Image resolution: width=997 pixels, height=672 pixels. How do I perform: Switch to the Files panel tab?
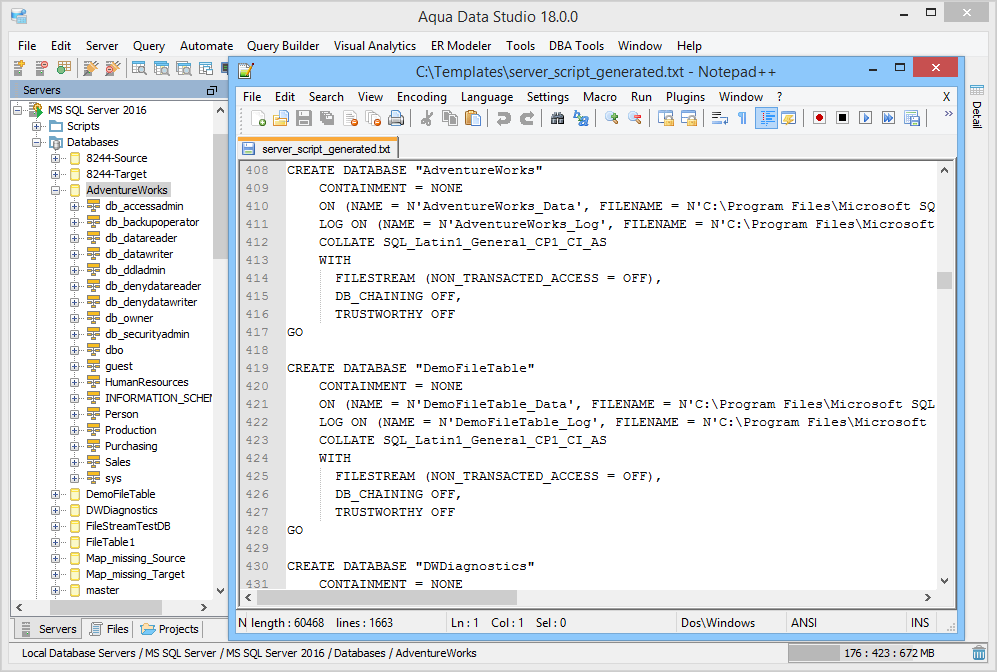coord(109,629)
